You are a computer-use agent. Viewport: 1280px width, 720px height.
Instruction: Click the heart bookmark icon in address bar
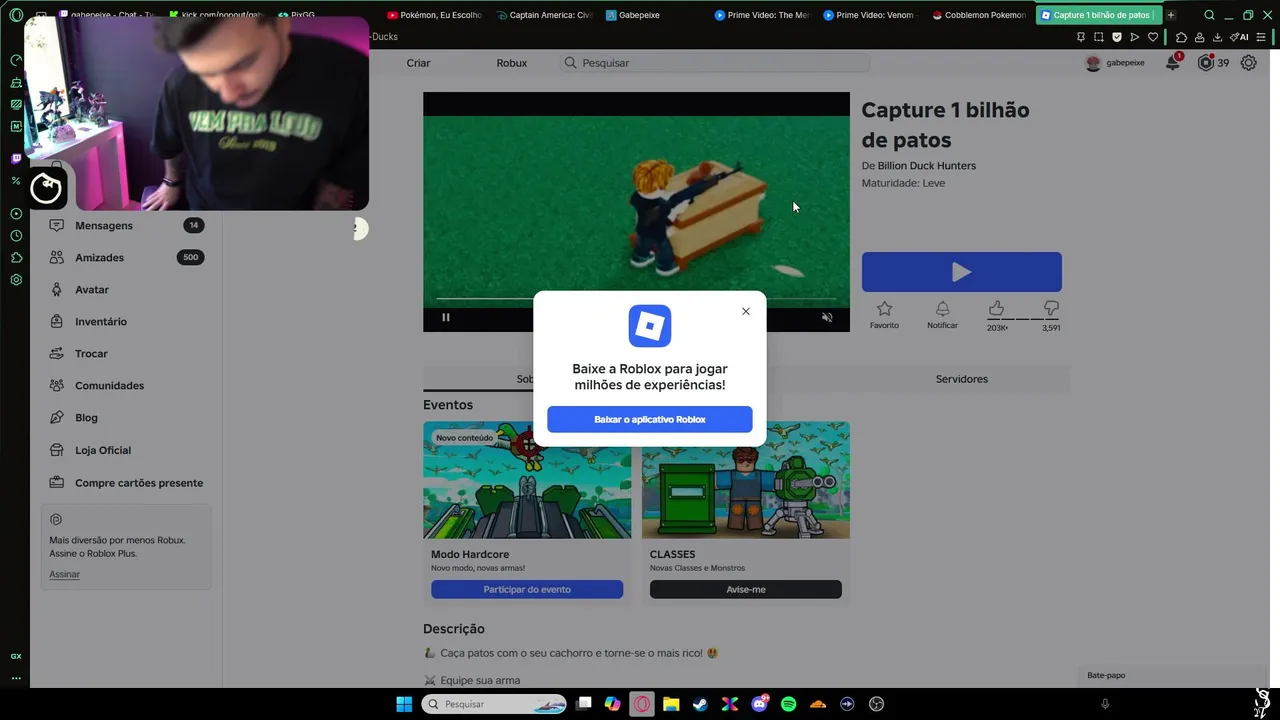click(1152, 37)
